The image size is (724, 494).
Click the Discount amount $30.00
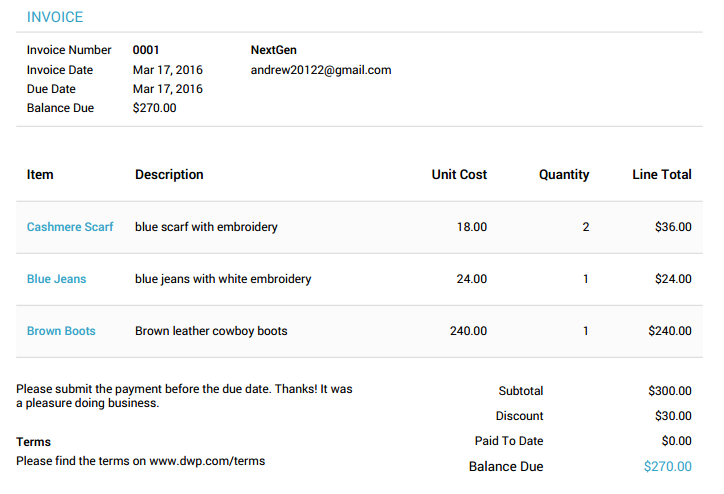coord(673,416)
